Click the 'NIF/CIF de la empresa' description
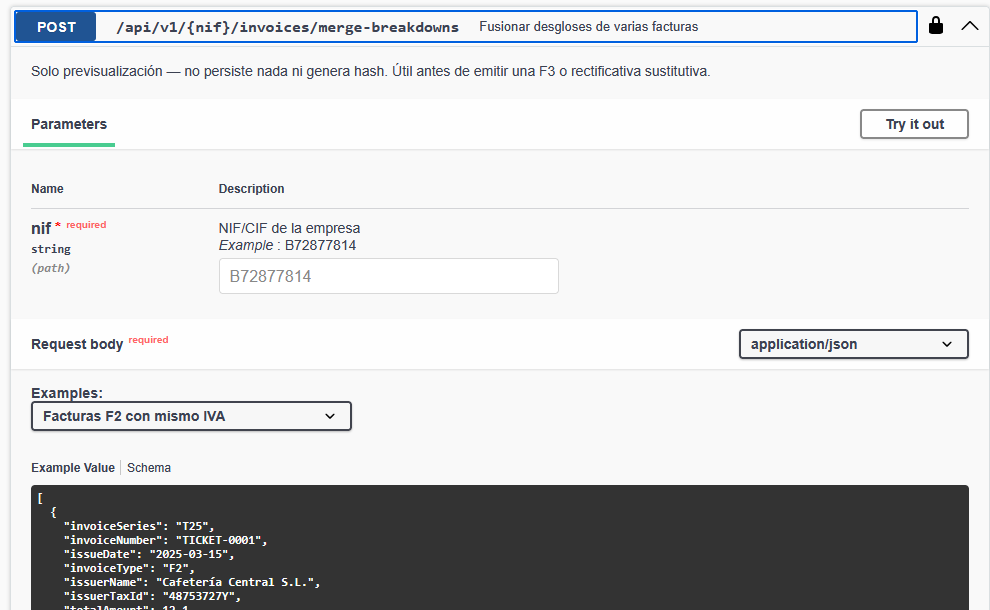This screenshot has width=990, height=610. pos(289,228)
